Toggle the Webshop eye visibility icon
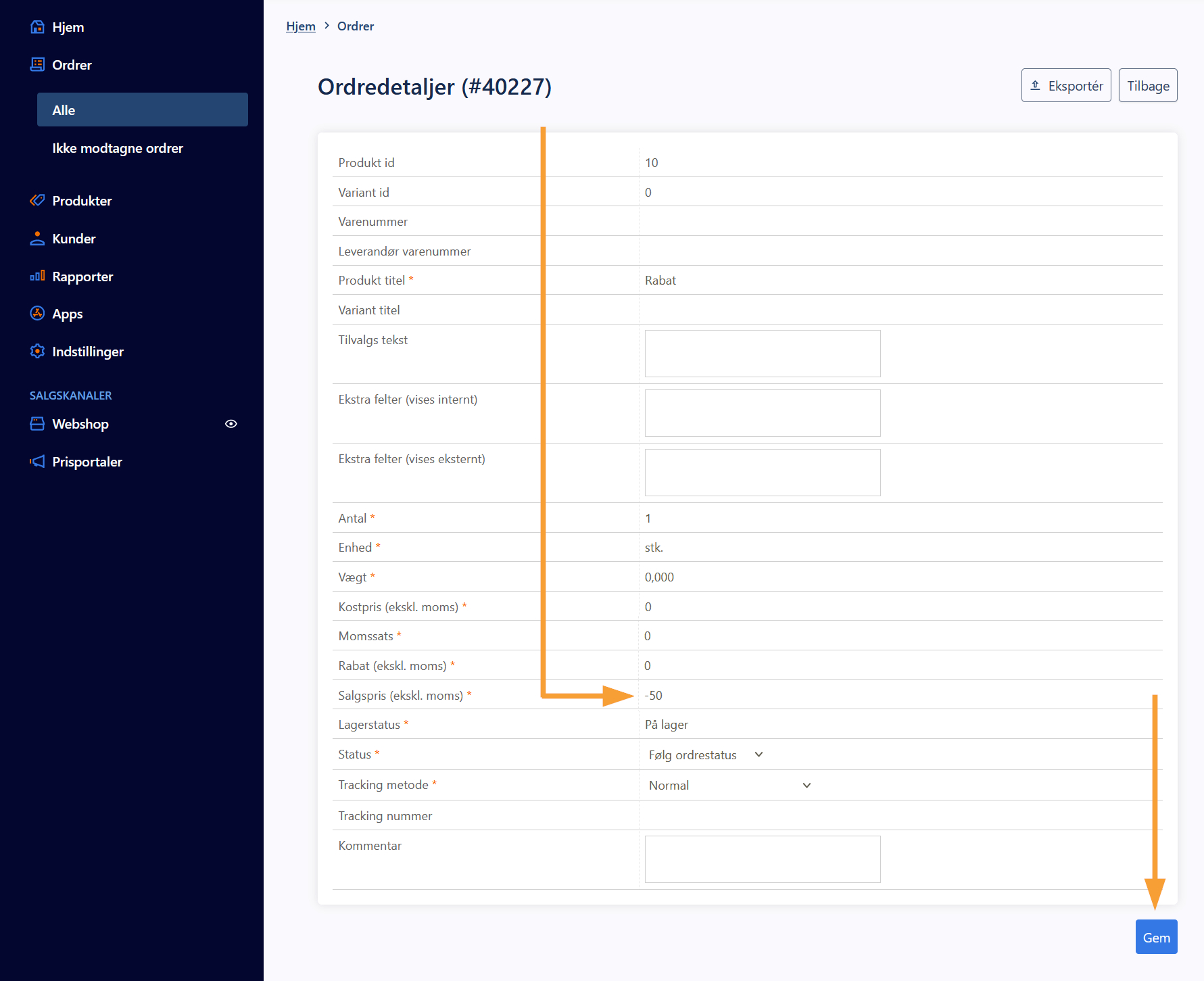This screenshot has height=981, width=1204. pyautogui.click(x=231, y=424)
